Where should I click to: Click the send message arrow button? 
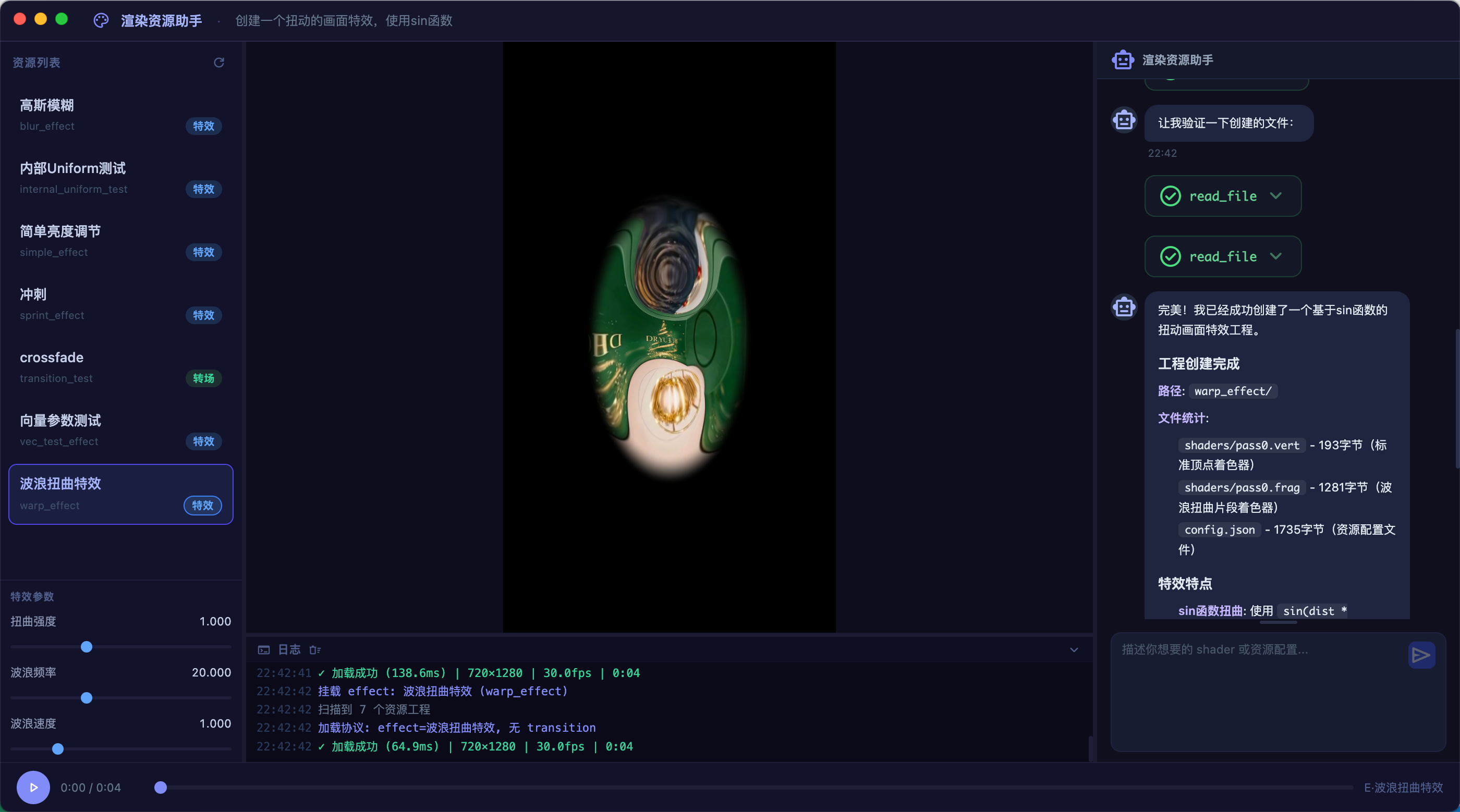click(x=1421, y=655)
